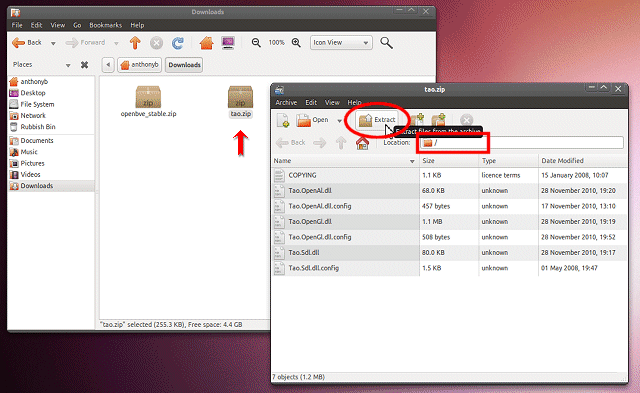Open Edit menu in tao.zip window
Screen dimensions: 640x393
pyautogui.click(x=311, y=102)
